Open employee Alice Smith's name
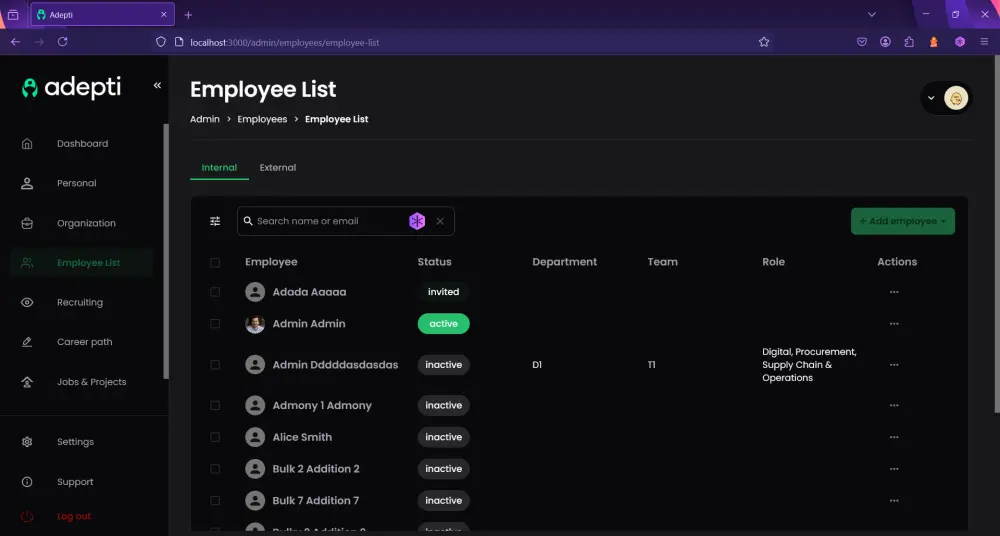The width and height of the screenshot is (1000, 536). click(x=302, y=437)
